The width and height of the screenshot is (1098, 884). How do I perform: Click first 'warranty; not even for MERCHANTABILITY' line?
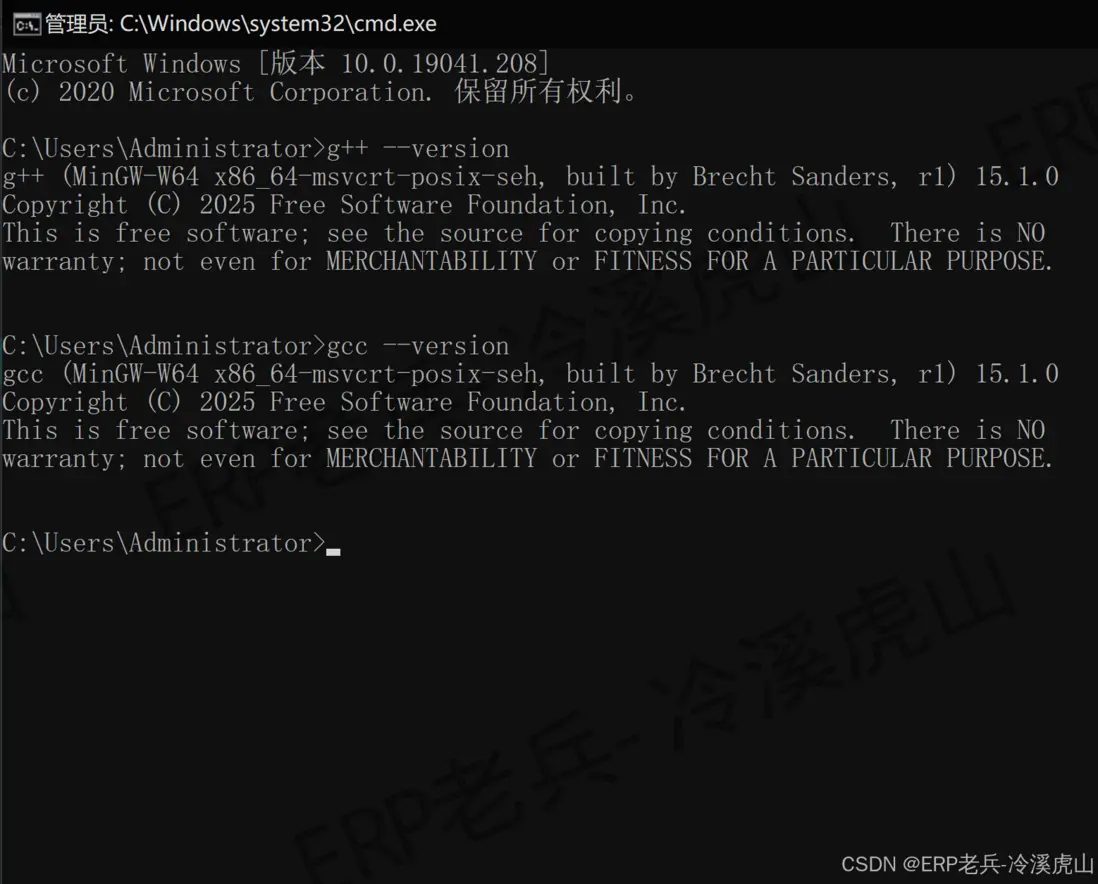pos(527,261)
